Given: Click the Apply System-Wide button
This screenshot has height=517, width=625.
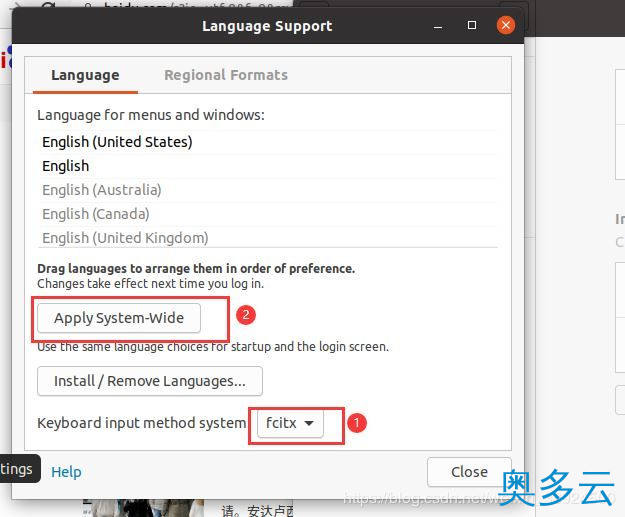Looking at the screenshot, I should pos(119,318).
